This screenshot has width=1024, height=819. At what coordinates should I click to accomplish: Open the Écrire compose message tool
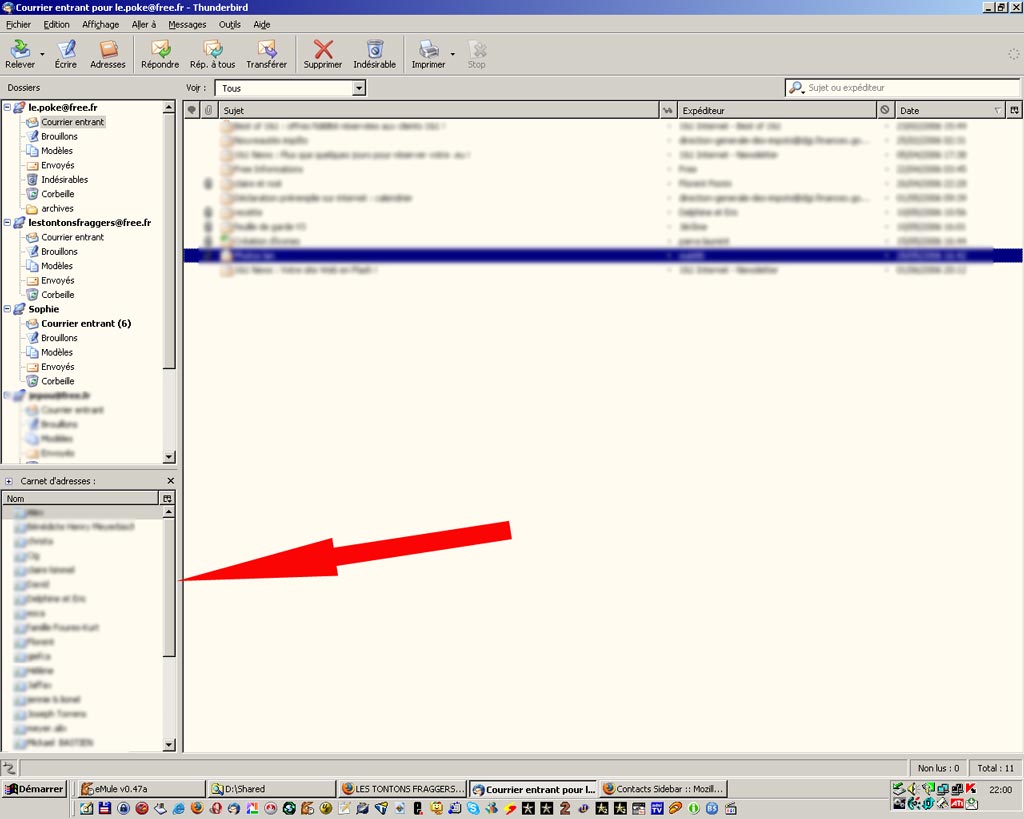click(x=66, y=53)
